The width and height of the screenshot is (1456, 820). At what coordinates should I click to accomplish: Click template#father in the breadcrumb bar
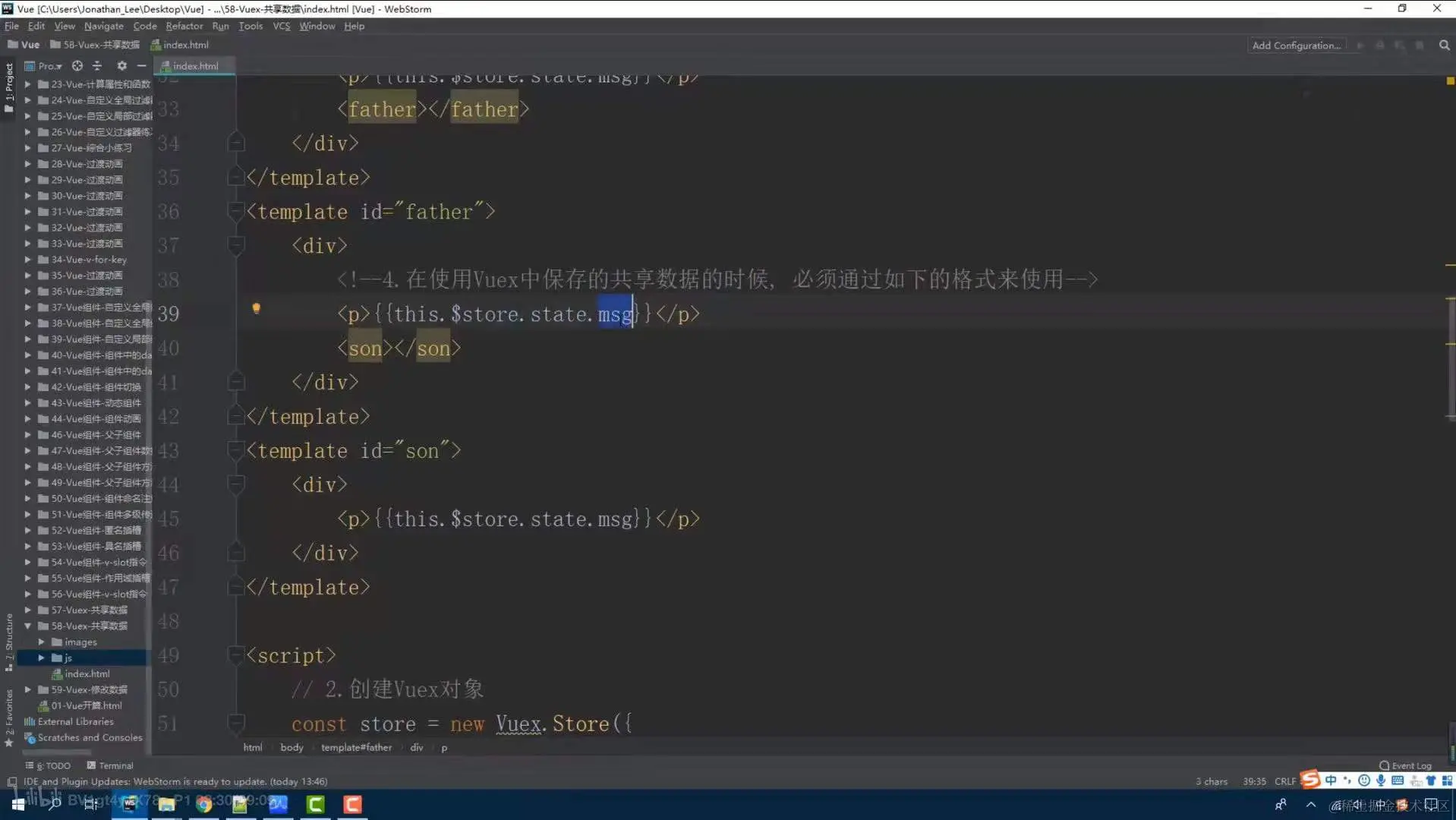pos(356,747)
